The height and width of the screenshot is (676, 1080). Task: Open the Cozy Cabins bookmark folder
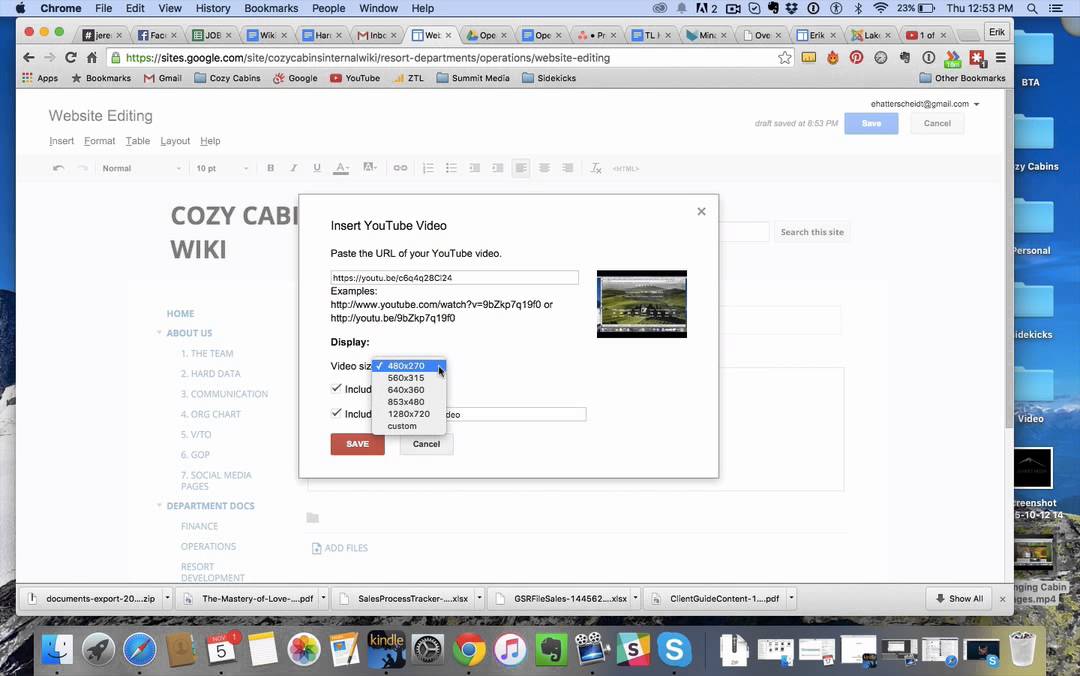(x=227, y=78)
